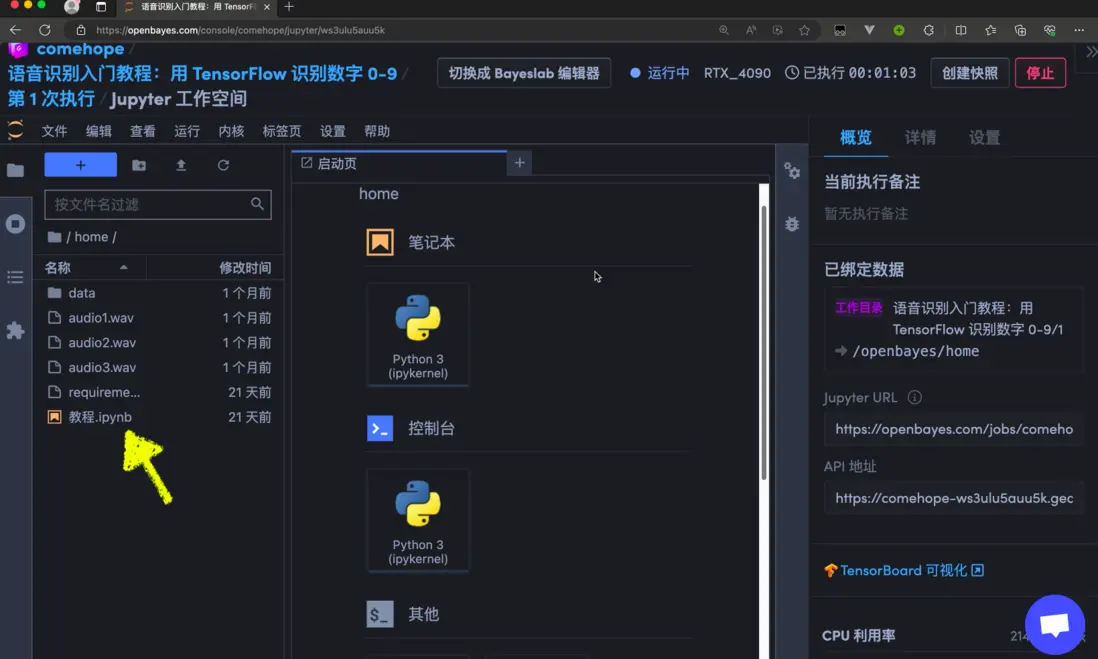This screenshot has width=1098, height=659.
Task: Open the 运行 menu
Action: tap(187, 131)
